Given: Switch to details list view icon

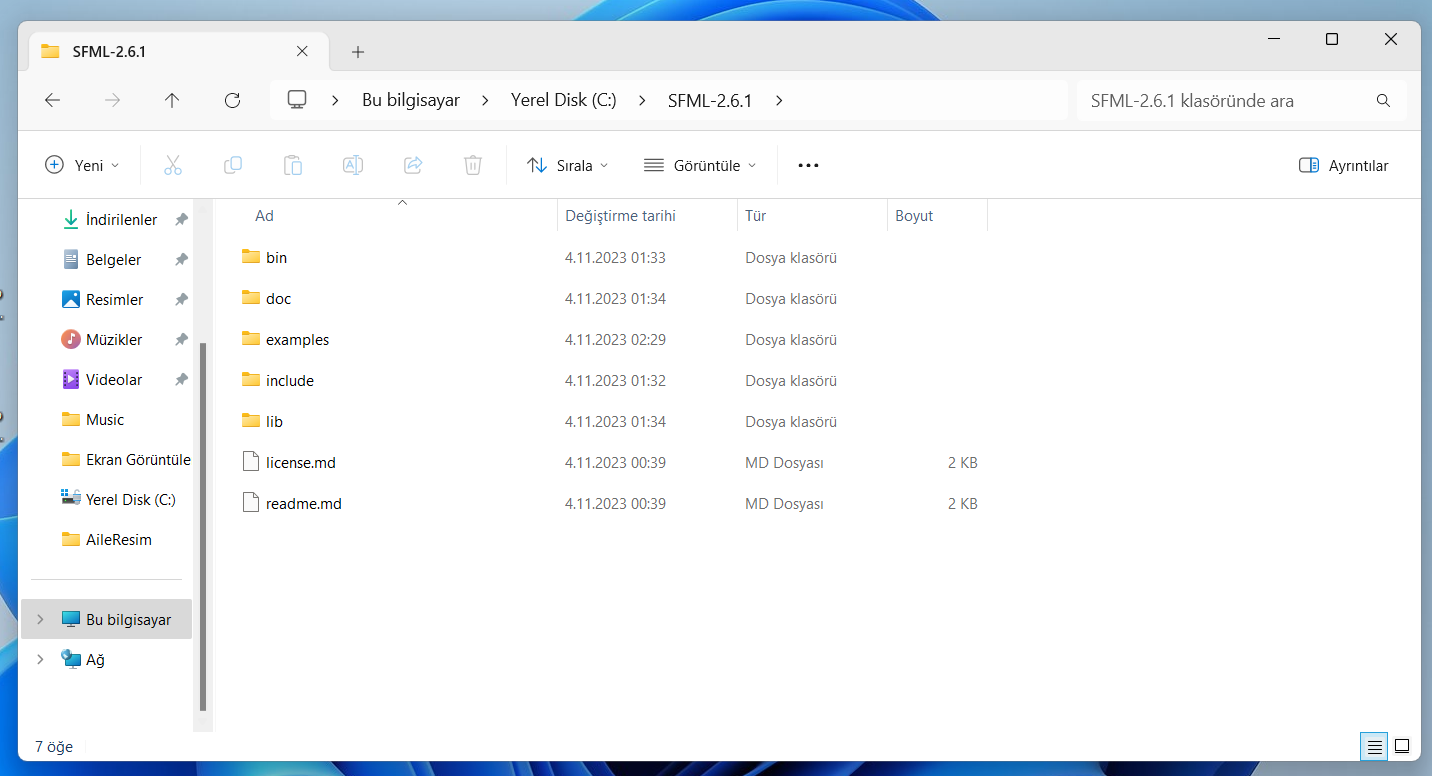Looking at the screenshot, I should (x=1375, y=746).
